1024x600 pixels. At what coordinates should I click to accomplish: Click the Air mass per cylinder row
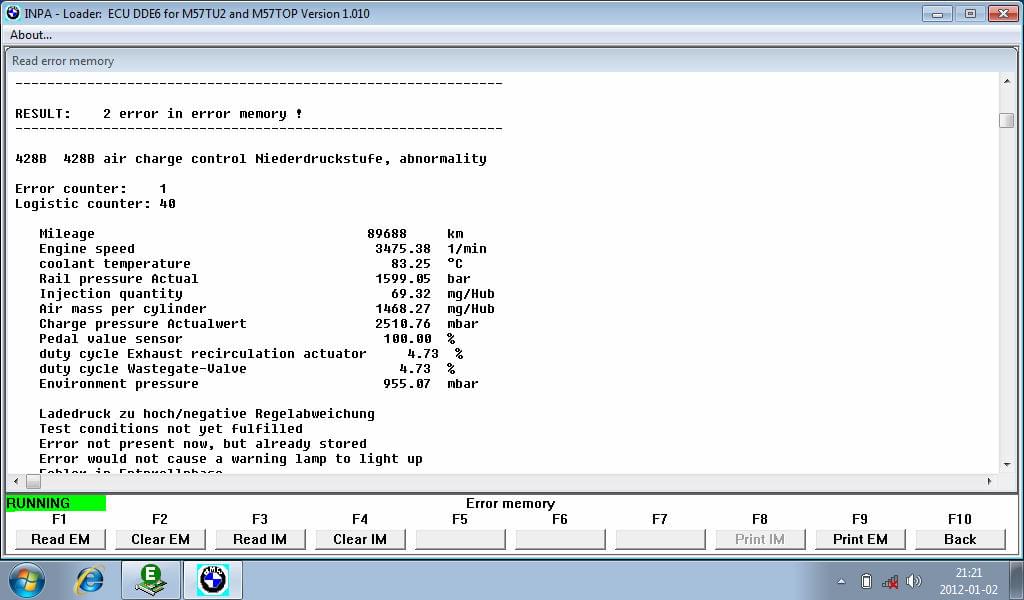tap(266, 309)
